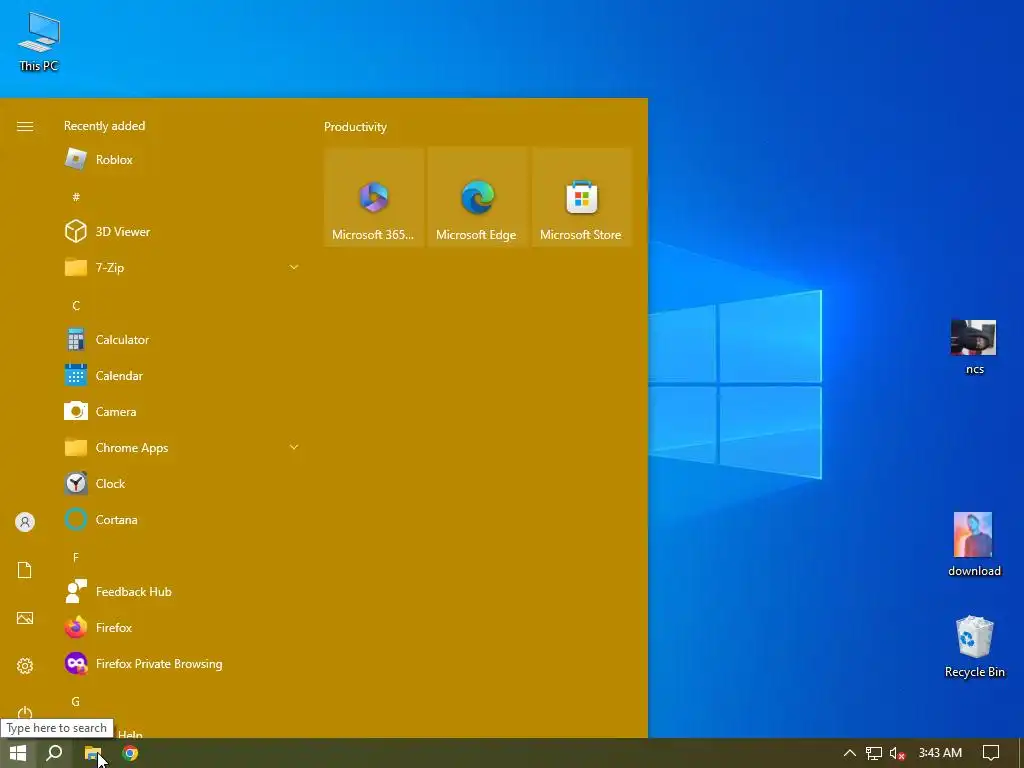Click the 3:43 AM clock
1024x768 pixels.
click(940, 753)
